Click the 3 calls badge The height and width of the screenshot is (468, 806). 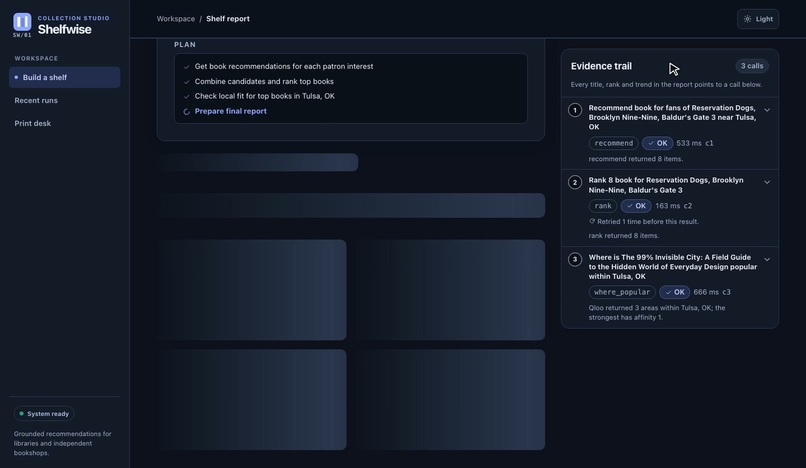tap(752, 66)
